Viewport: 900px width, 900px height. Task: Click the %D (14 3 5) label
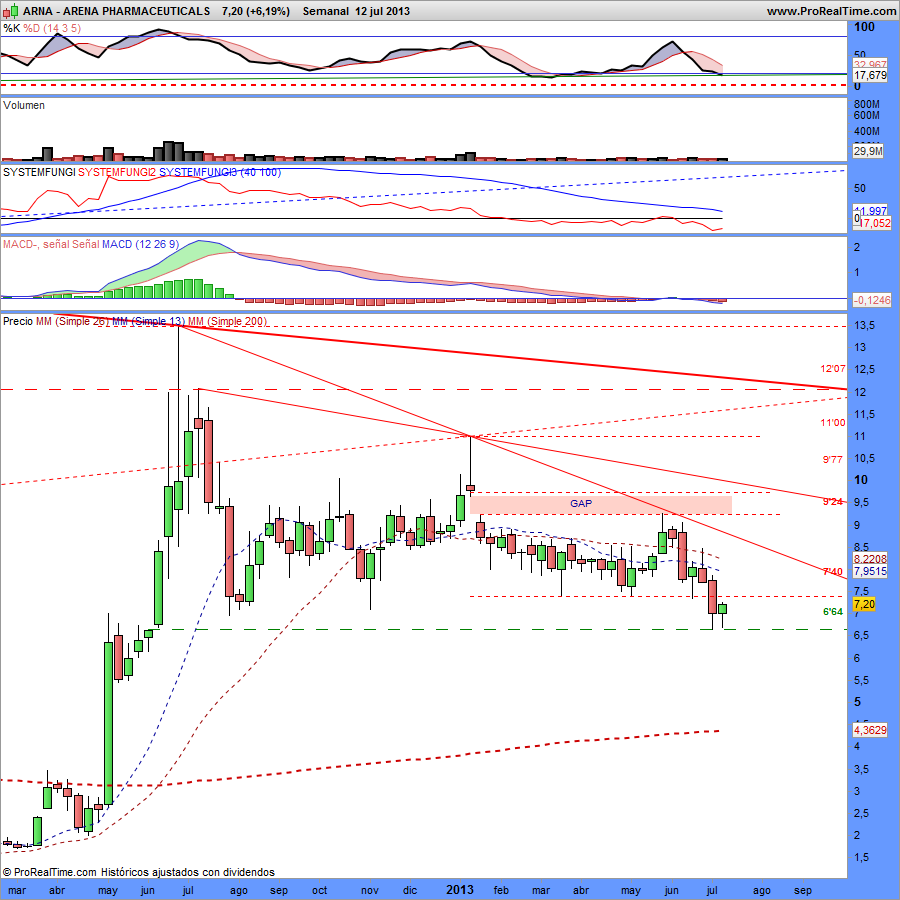(x=52, y=28)
